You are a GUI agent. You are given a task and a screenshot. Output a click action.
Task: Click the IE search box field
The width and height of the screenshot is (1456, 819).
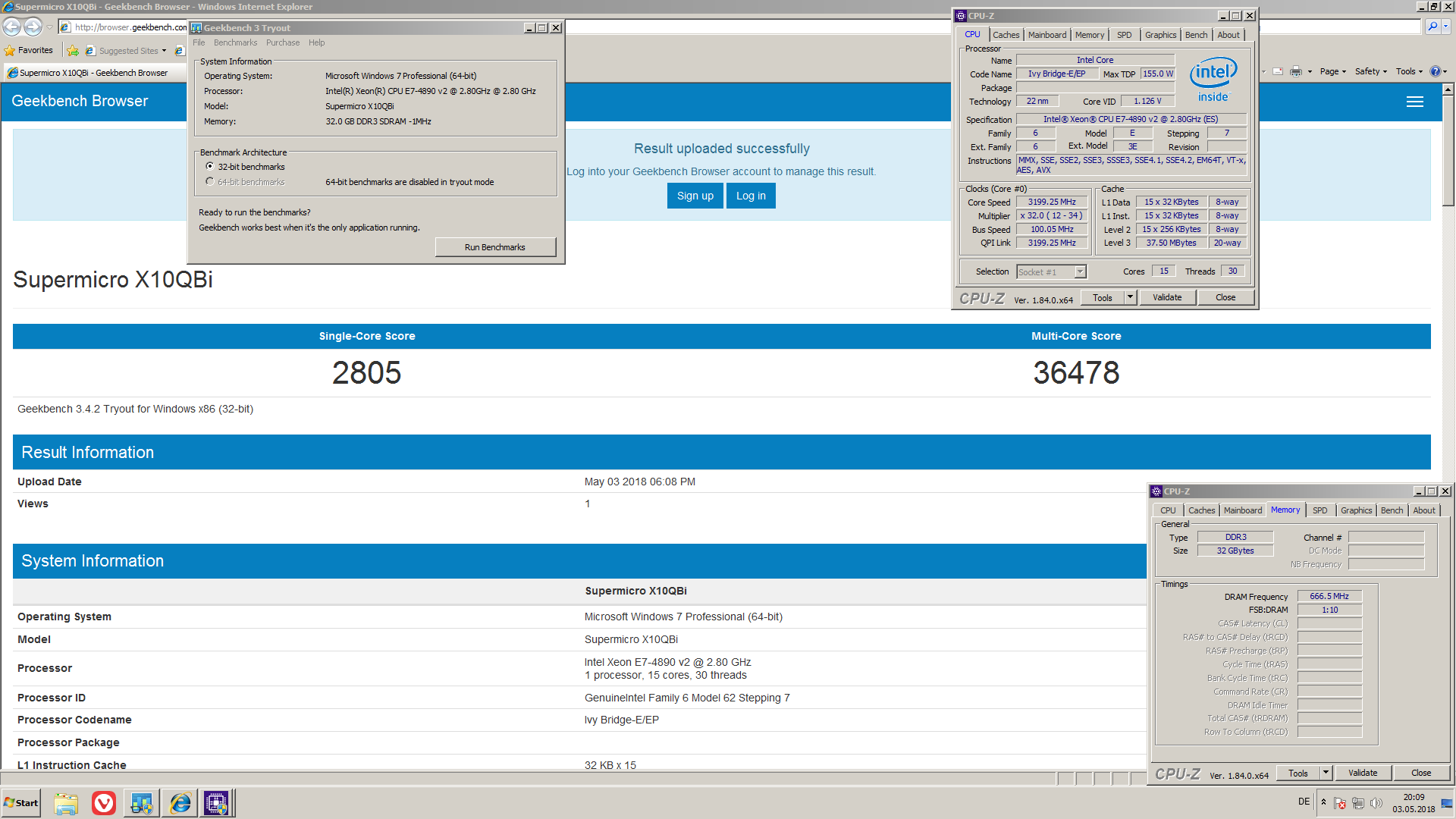pos(1338,27)
